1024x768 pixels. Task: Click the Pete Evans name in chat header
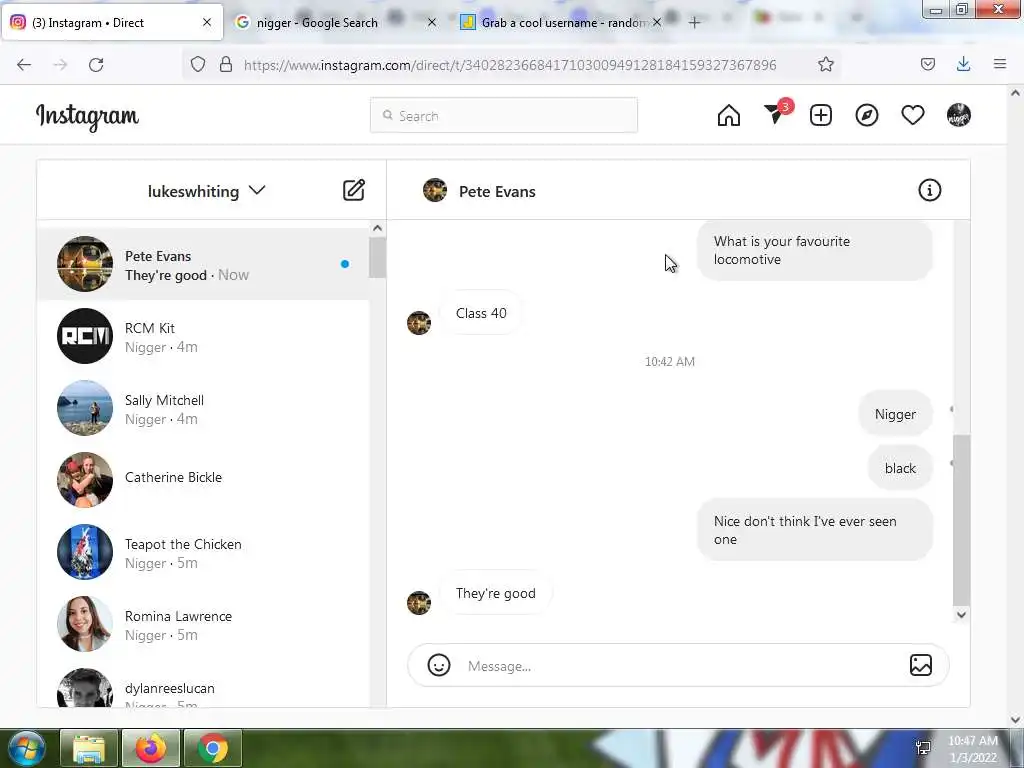(497, 191)
